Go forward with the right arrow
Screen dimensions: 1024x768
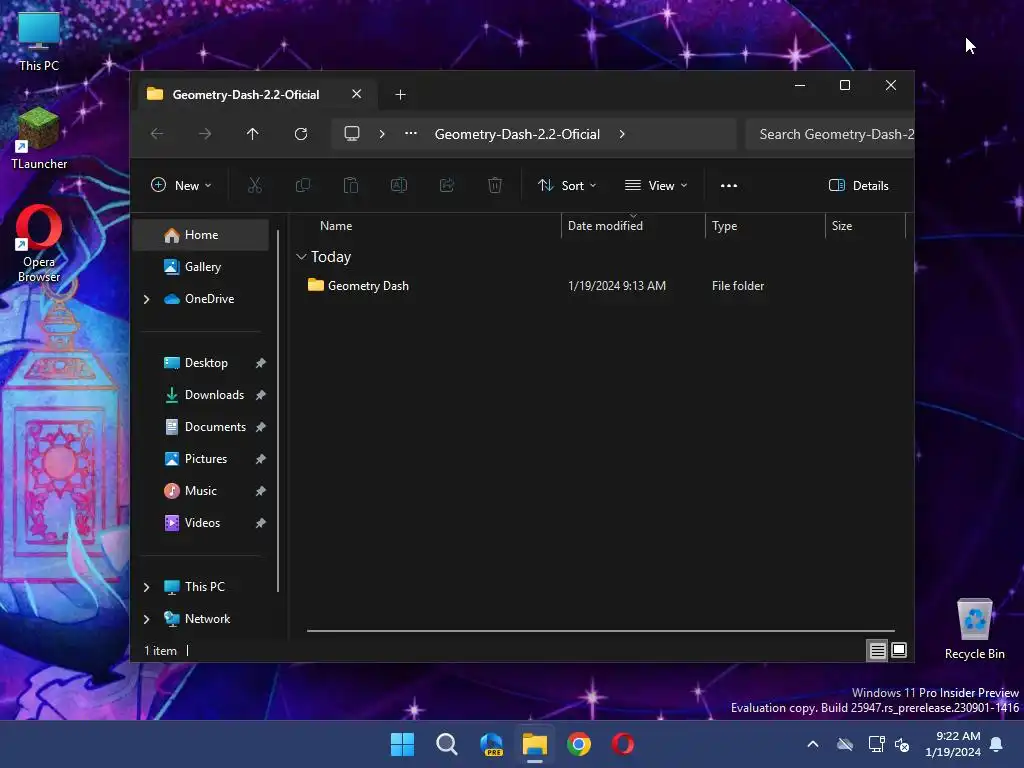coord(205,134)
